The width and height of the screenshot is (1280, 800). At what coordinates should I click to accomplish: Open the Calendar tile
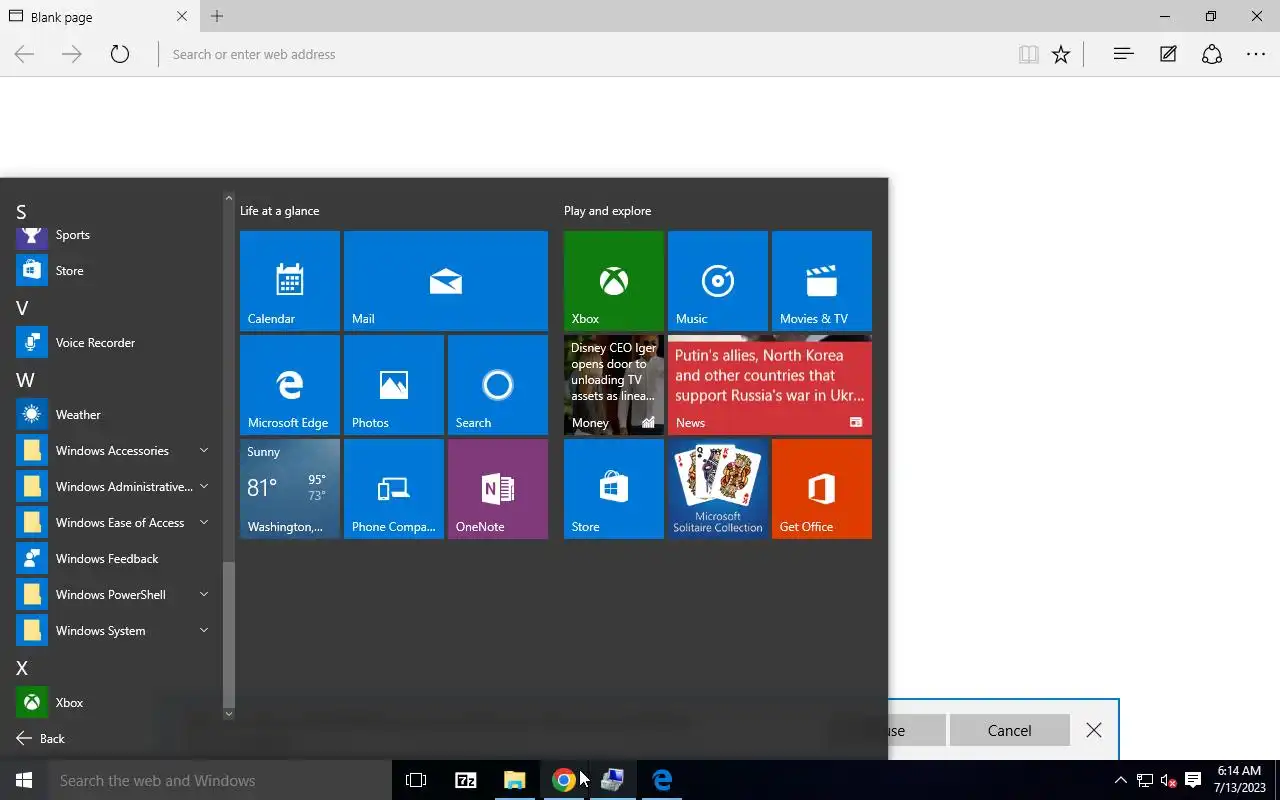coord(290,281)
